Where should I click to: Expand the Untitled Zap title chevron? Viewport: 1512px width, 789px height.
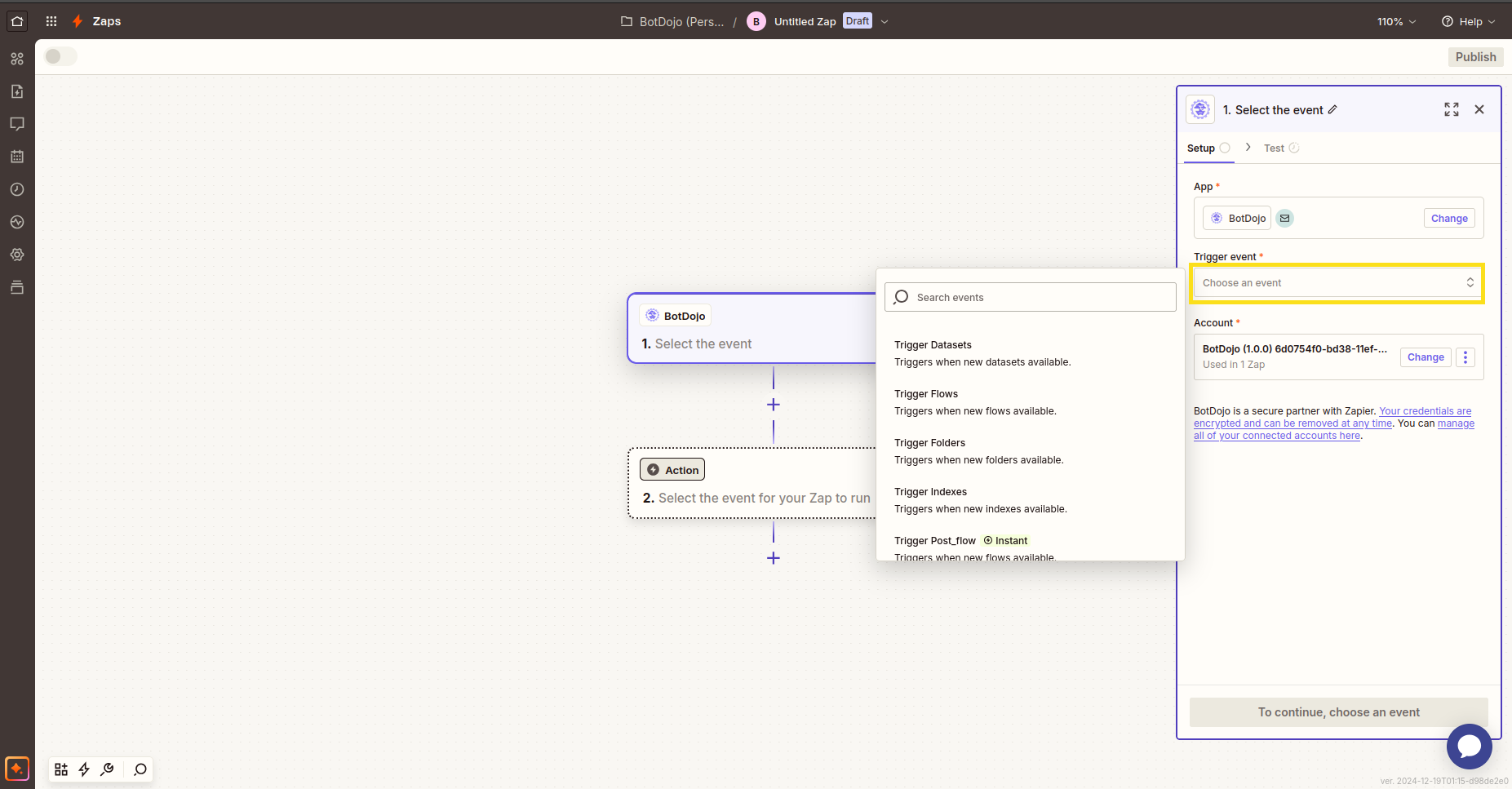point(885,22)
